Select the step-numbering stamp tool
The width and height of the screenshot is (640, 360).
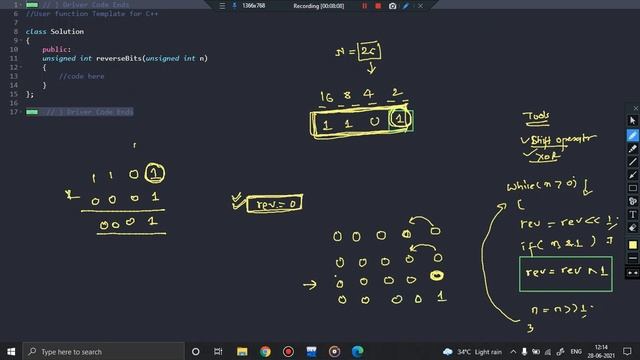(632, 201)
